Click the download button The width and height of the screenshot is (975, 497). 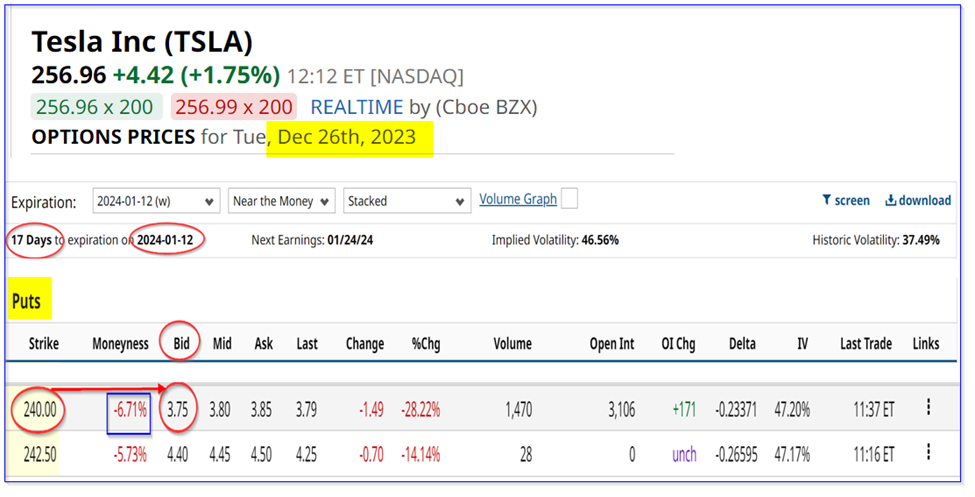(918, 200)
